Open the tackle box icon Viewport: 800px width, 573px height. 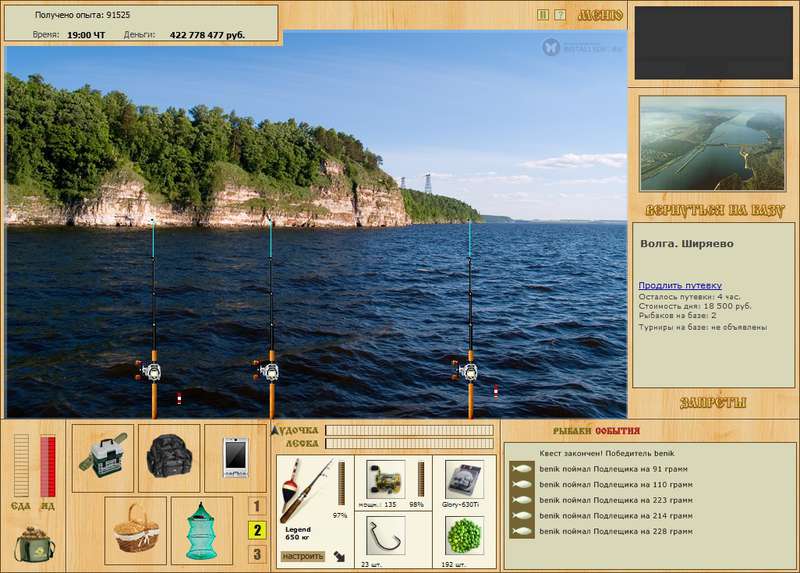(103, 458)
